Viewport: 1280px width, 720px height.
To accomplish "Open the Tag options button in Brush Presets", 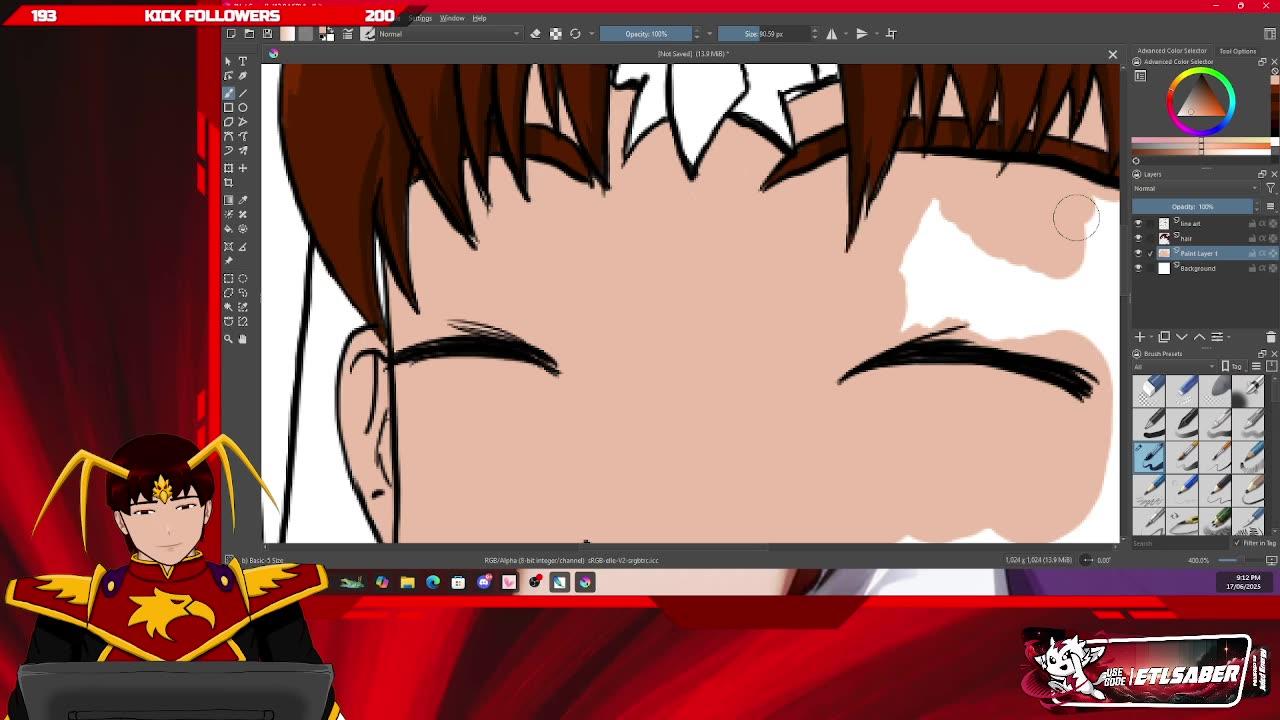I will pyautogui.click(x=1235, y=366).
